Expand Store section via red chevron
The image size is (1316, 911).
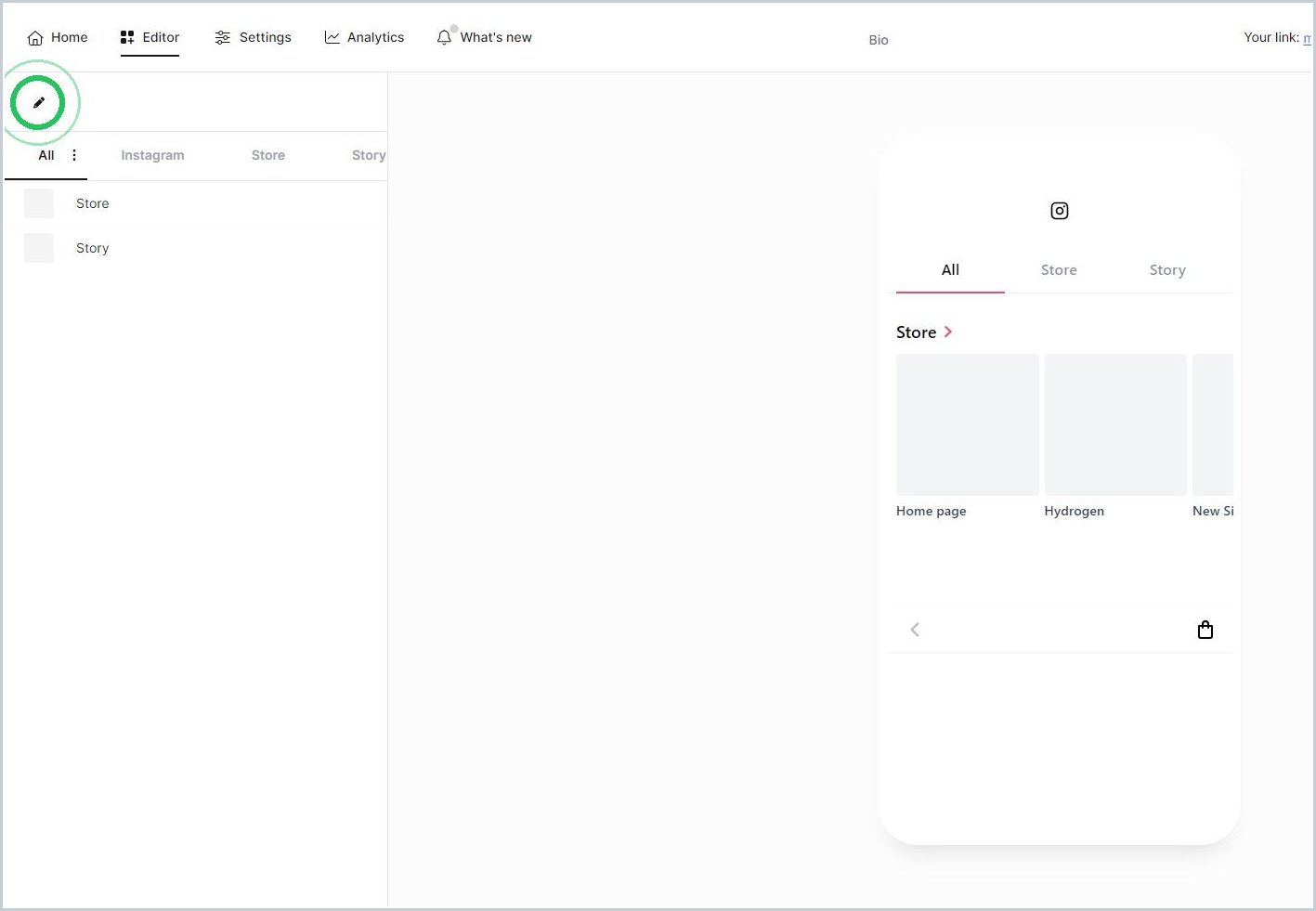pyautogui.click(x=948, y=332)
